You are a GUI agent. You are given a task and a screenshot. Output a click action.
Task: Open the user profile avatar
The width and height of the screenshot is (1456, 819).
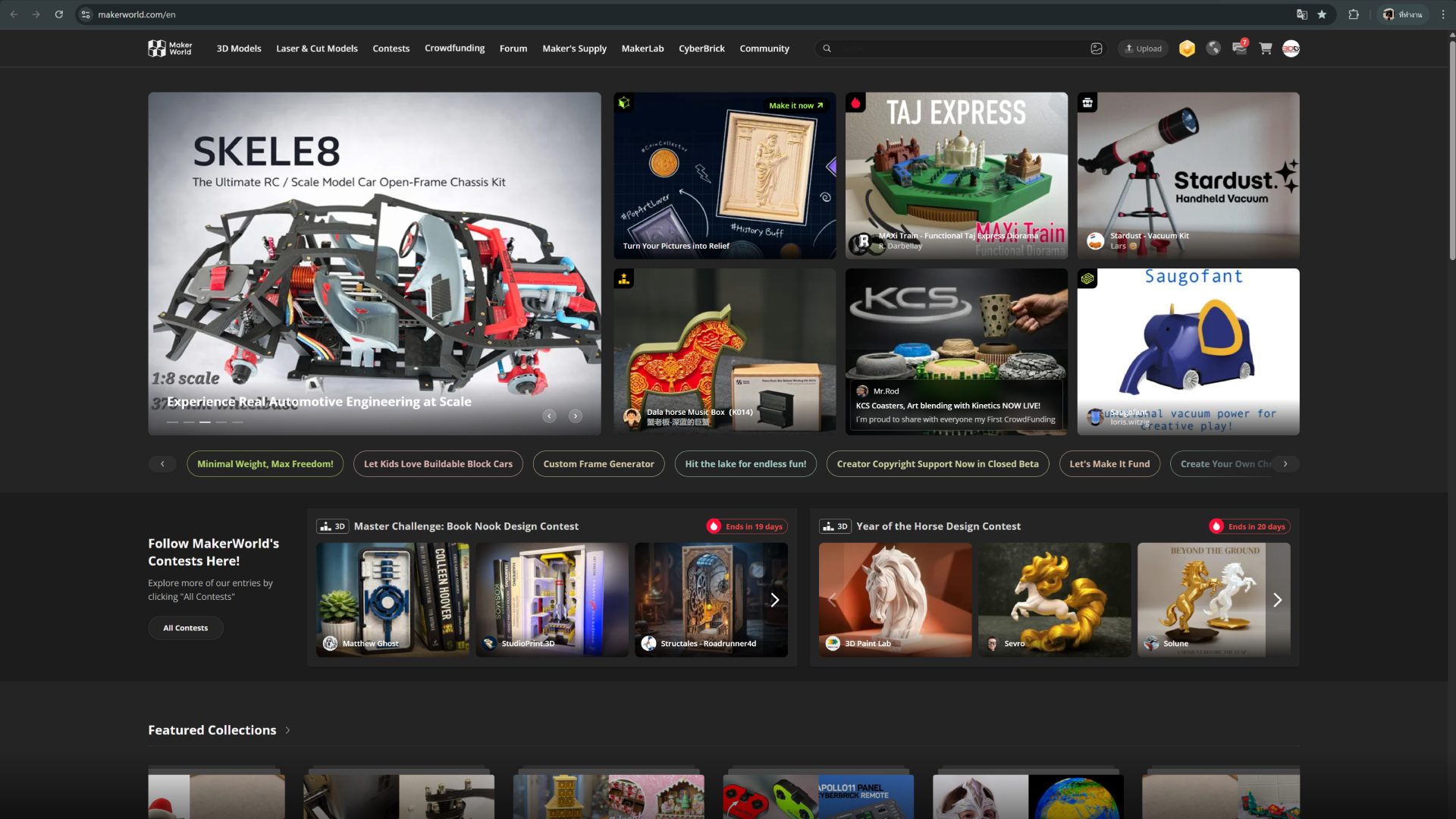pyautogui.click(x=1291, y=49)
